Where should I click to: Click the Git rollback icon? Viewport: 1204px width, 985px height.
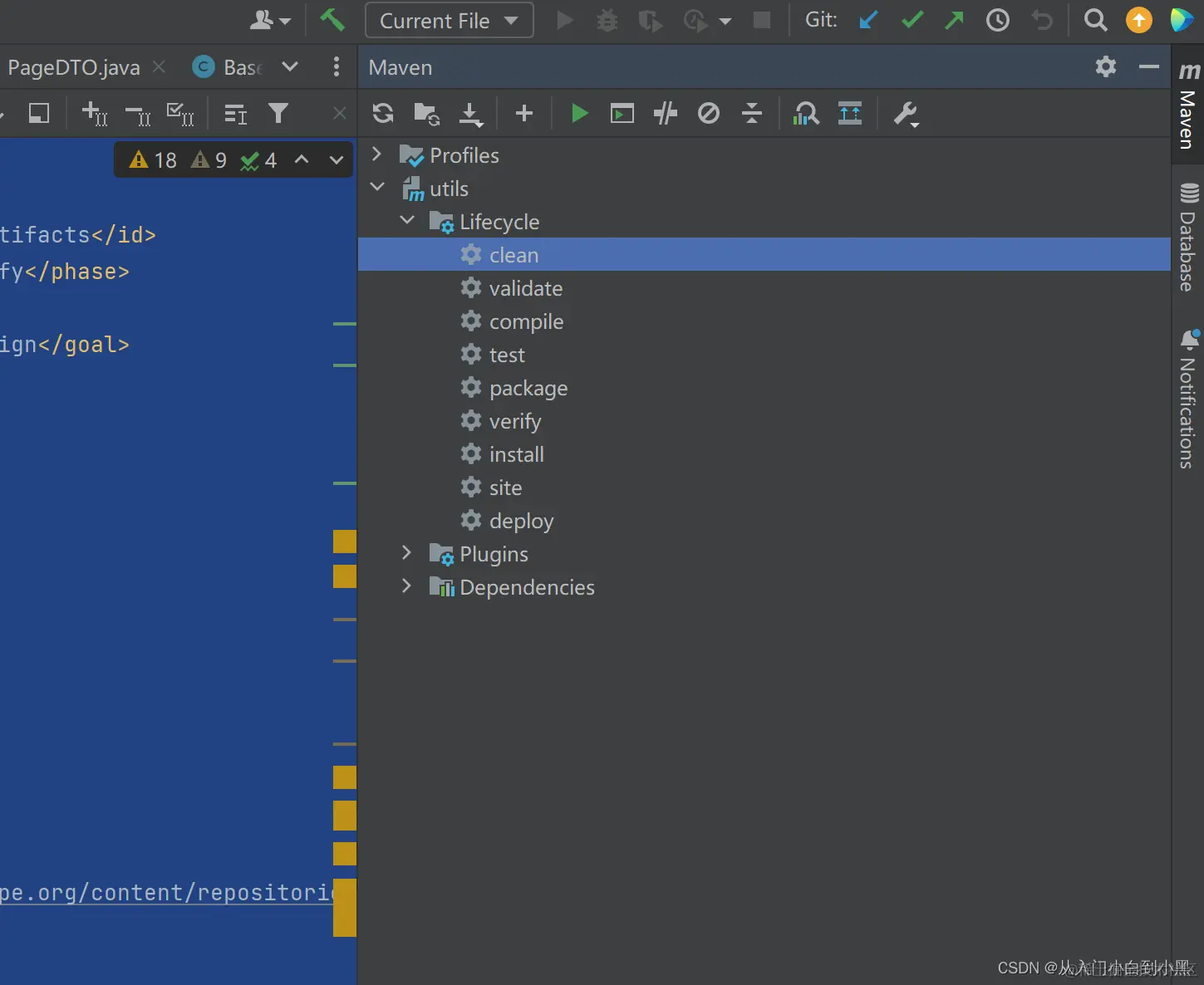tap(1042, 20)
